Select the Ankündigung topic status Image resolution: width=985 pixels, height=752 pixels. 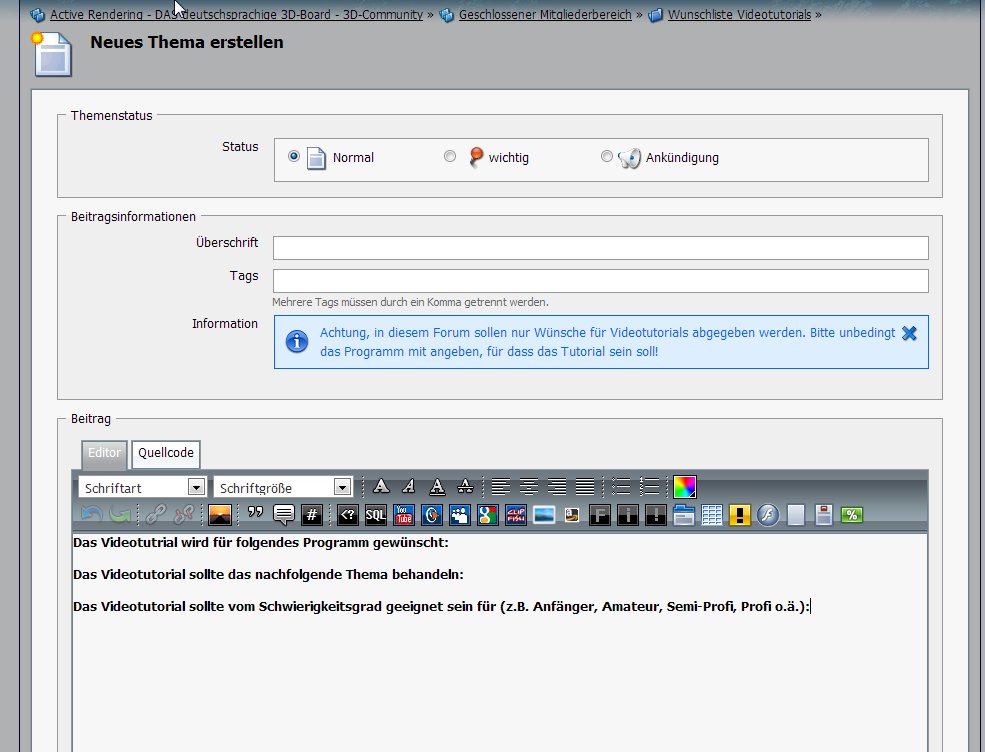tap(606, 156)
